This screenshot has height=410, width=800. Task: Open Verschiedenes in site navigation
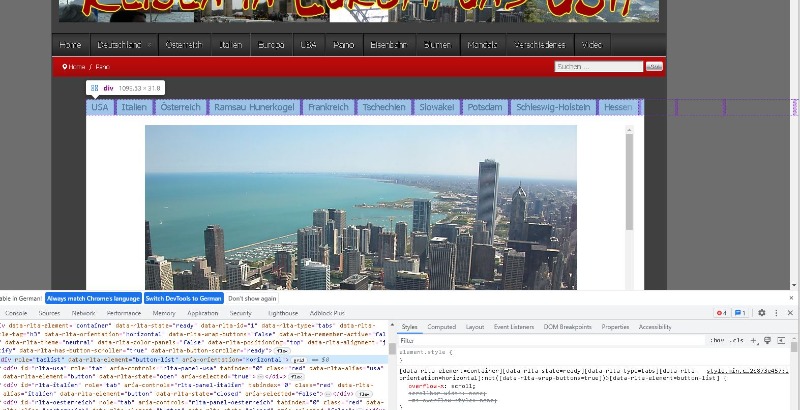[540, 45]
